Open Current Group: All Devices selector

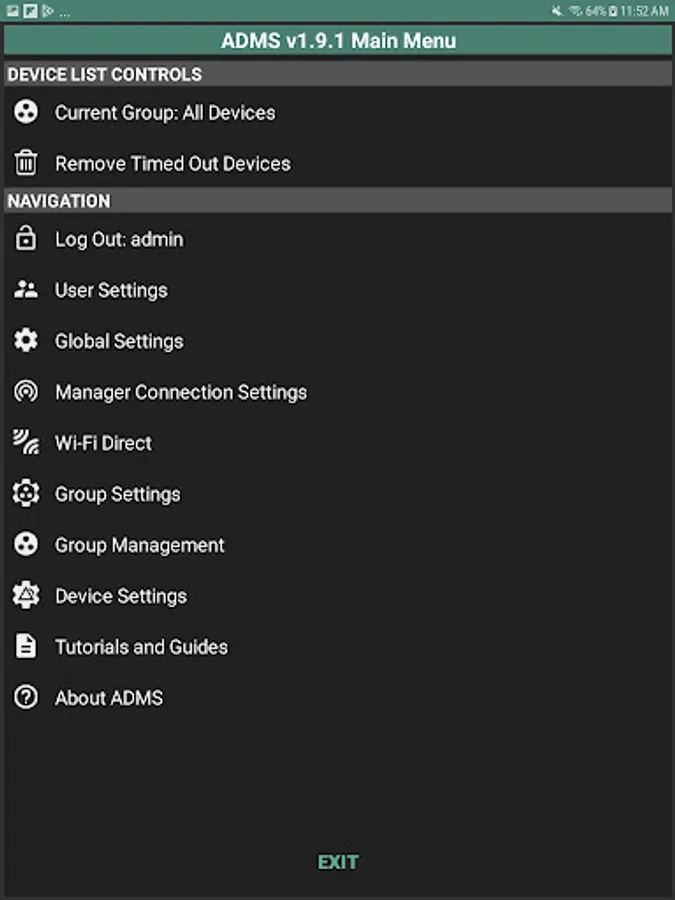[x=165, y=113]
